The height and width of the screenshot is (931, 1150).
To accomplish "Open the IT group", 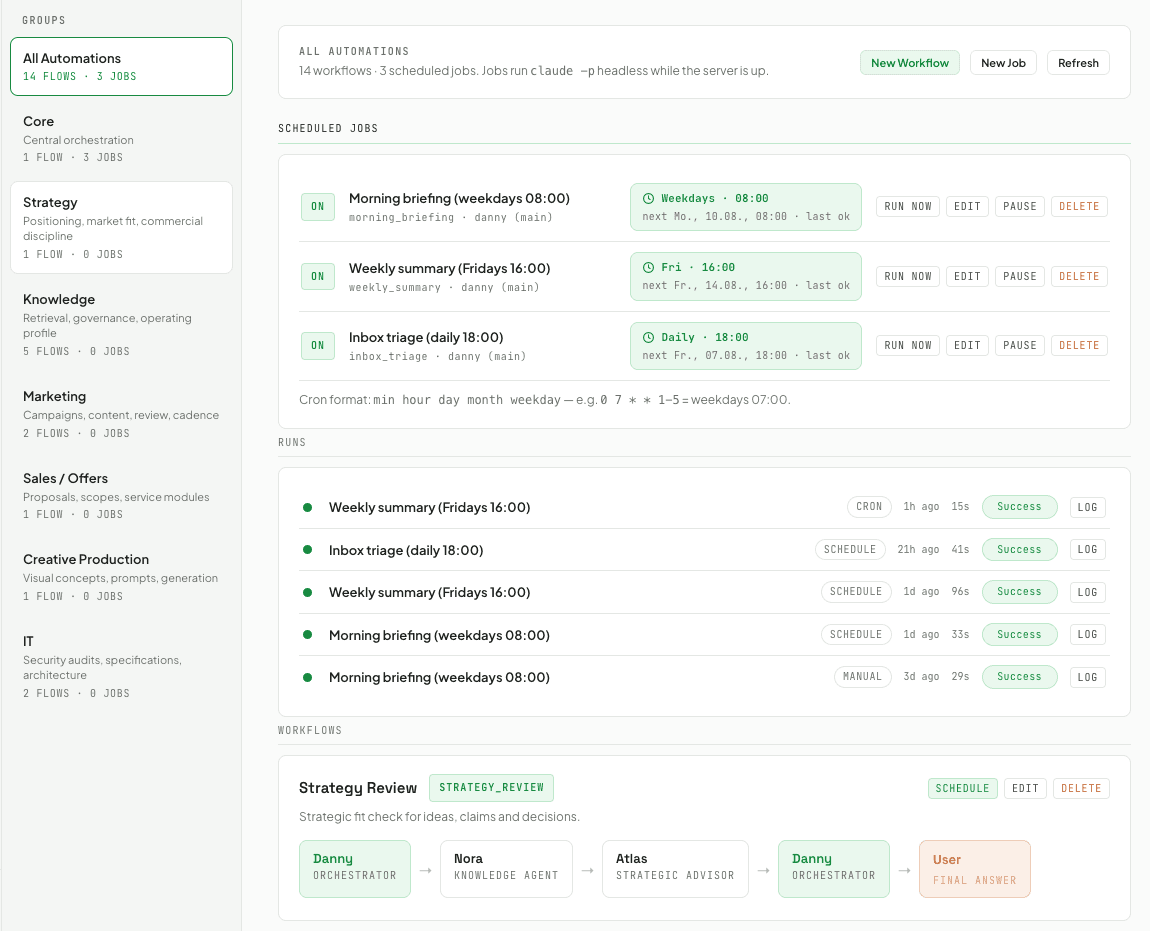I will [x=122, y=666].
